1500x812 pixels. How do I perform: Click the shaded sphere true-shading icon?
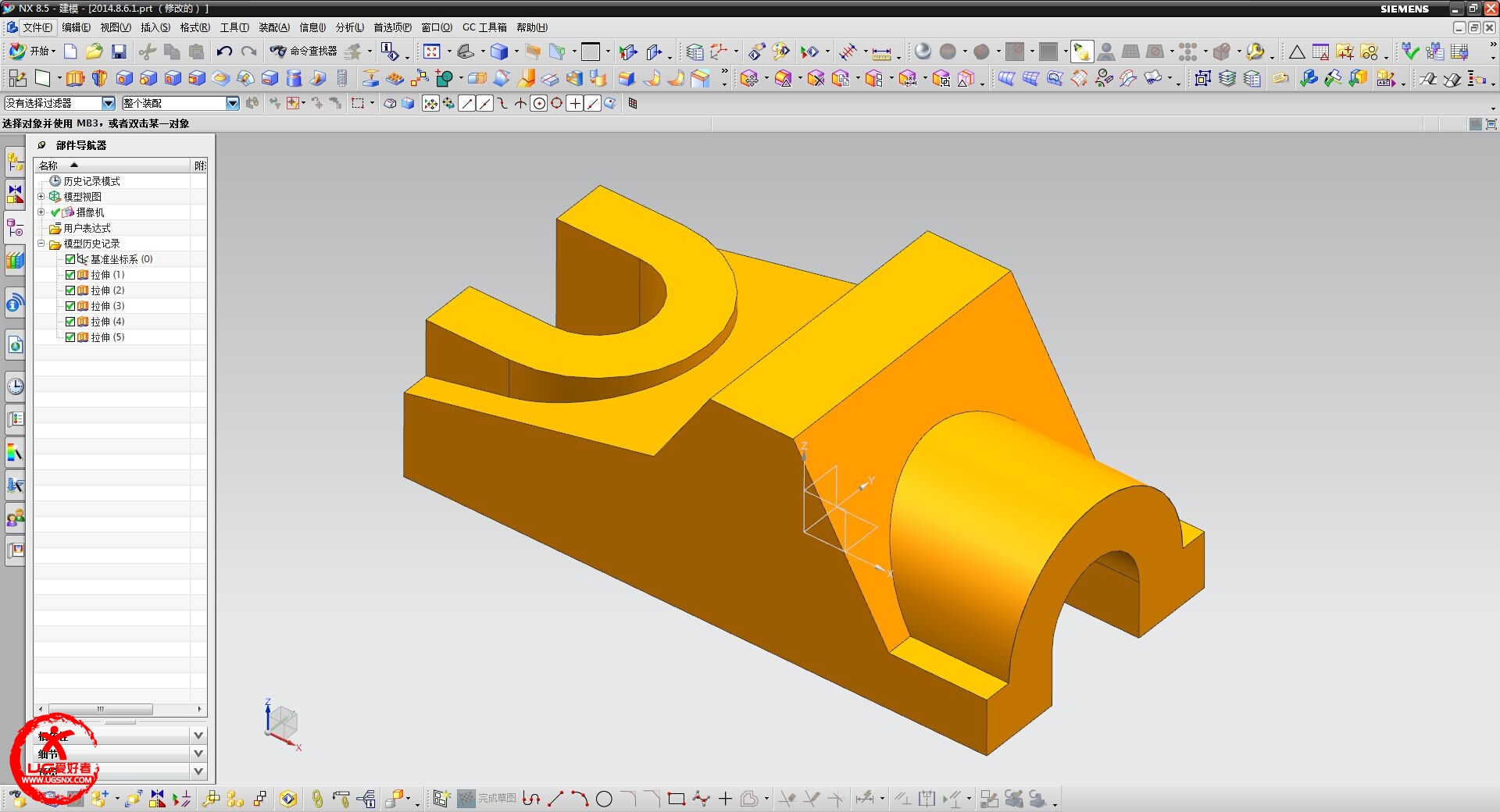pyautogui.click(x=923, y=52)
